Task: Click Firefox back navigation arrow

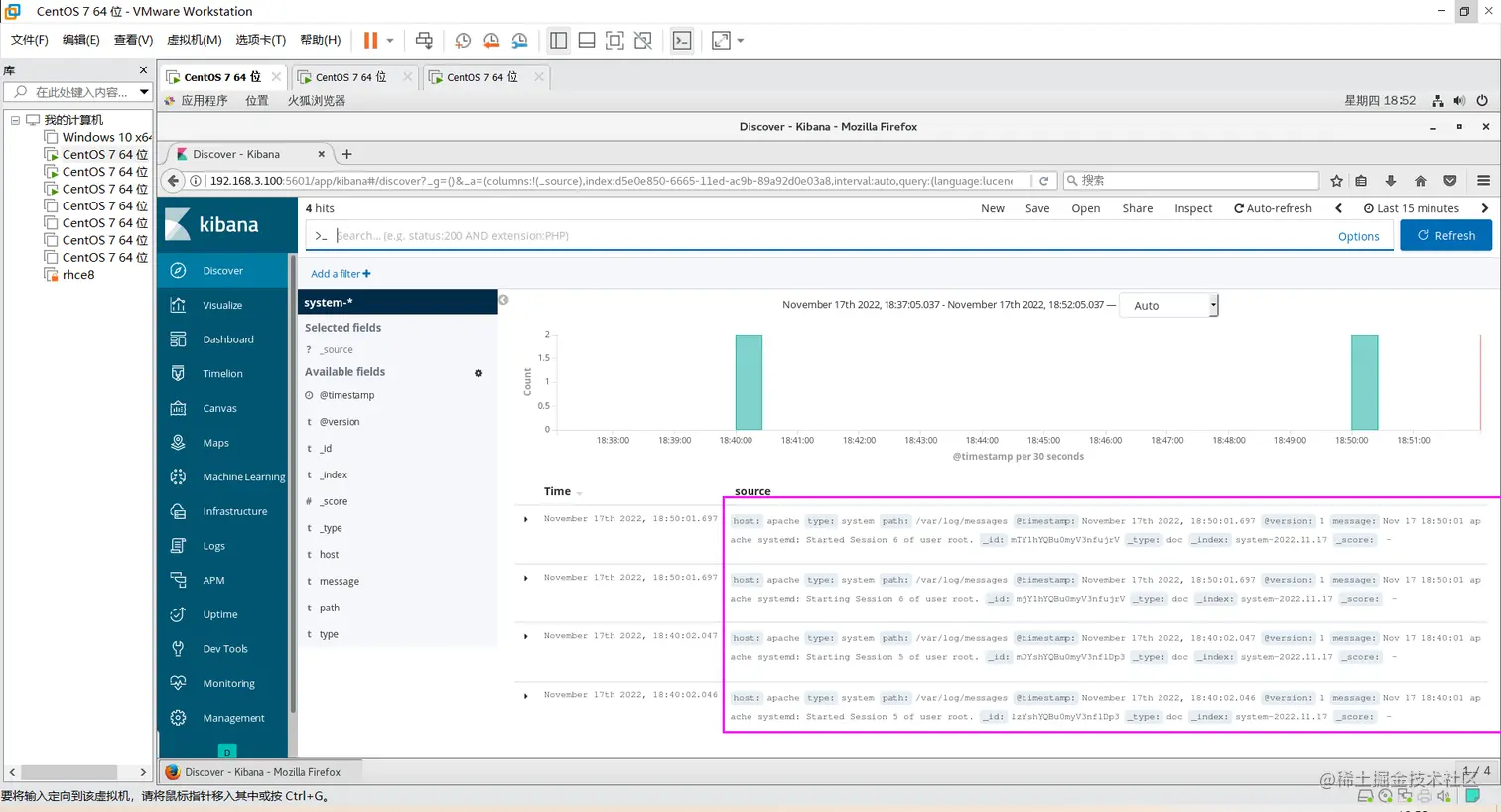Action: [173, 180]
